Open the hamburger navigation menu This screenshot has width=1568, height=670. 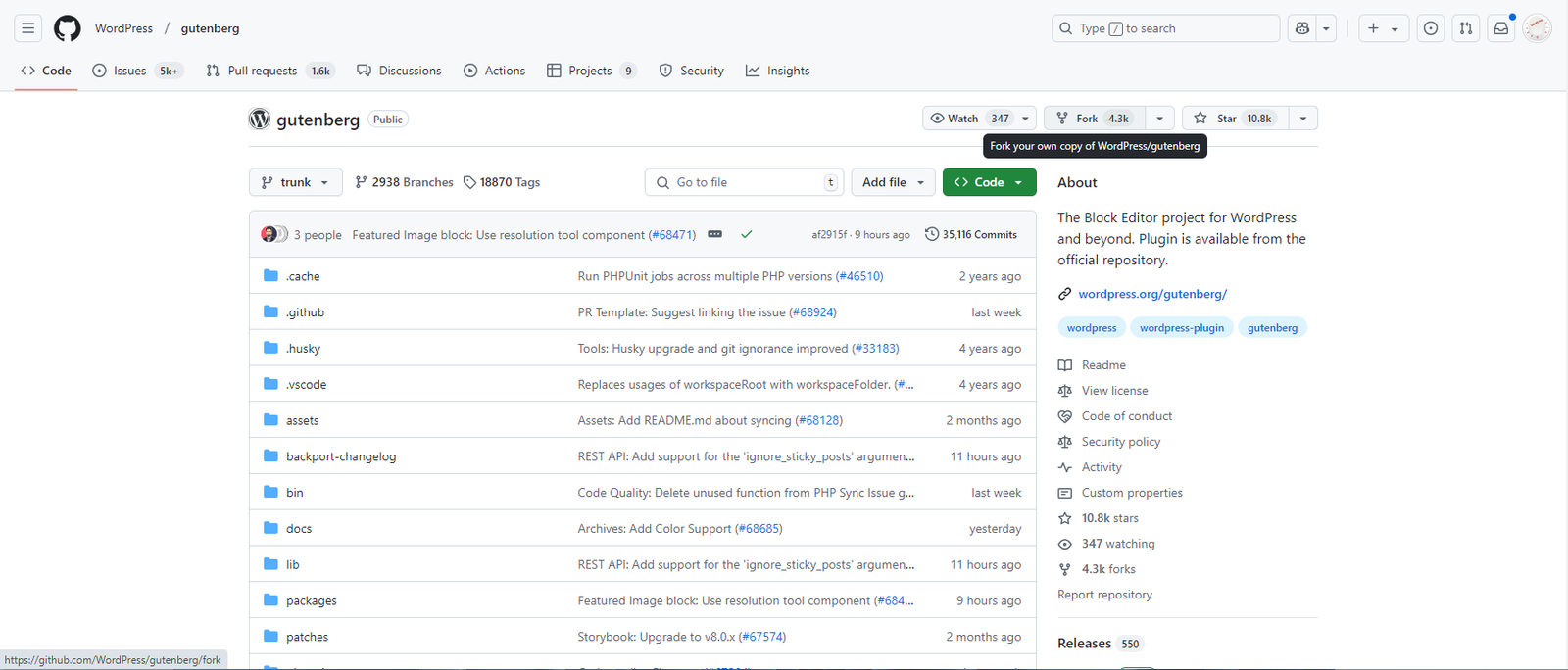28,28
